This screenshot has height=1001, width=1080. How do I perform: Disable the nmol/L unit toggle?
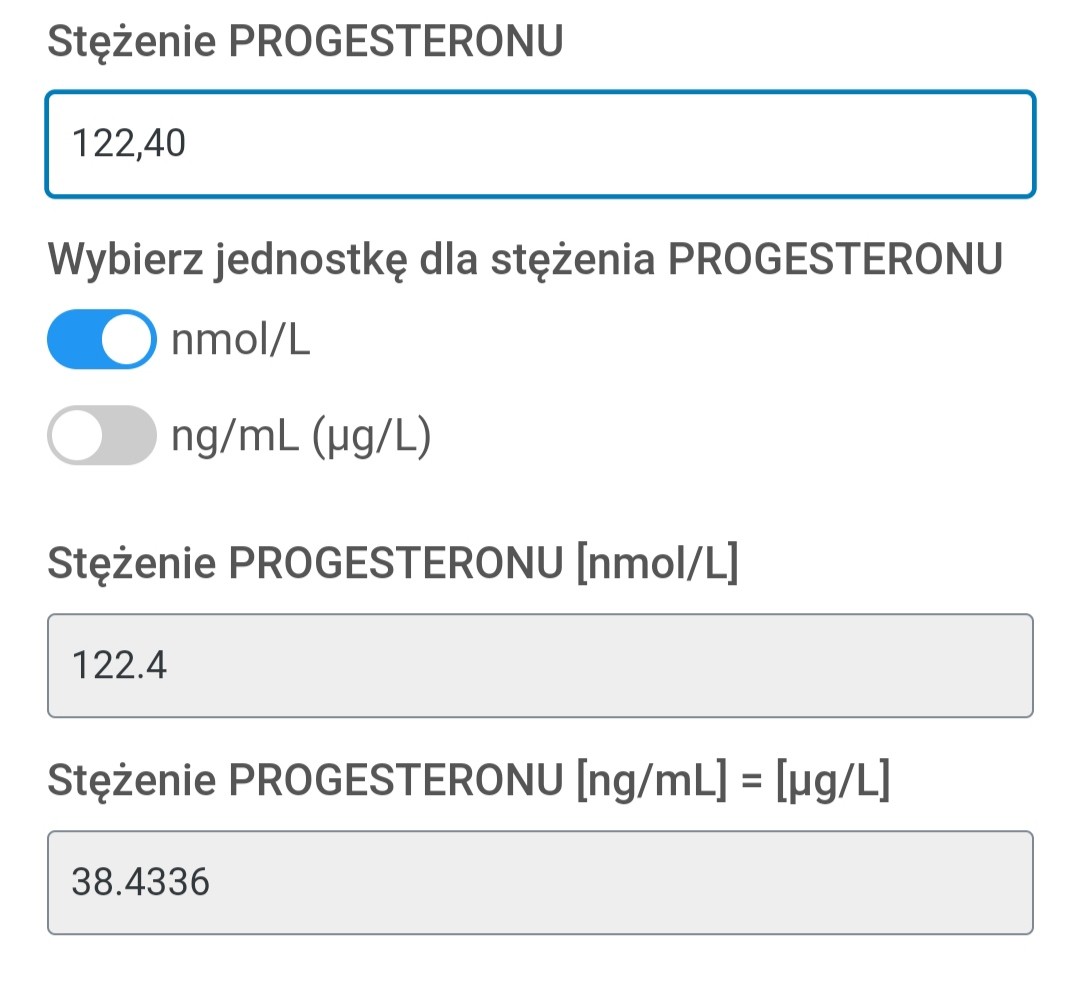tap(101, 340)
